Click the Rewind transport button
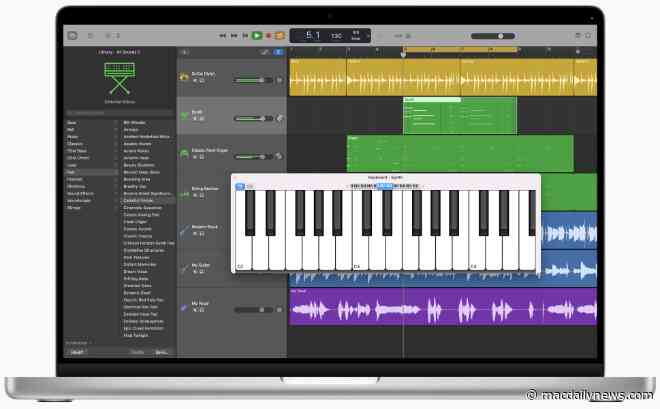 (x=223, y=36)
